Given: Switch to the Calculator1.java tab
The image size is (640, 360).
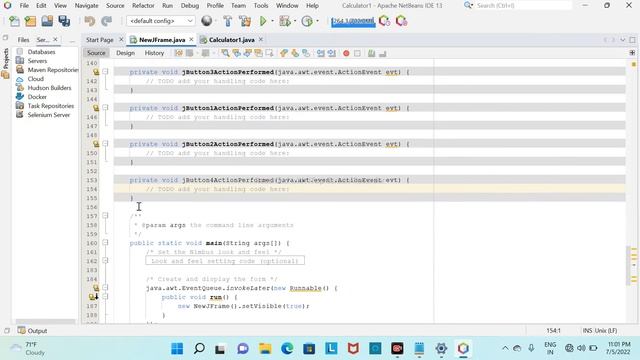Looking at the screenshot, I should 231,40.
